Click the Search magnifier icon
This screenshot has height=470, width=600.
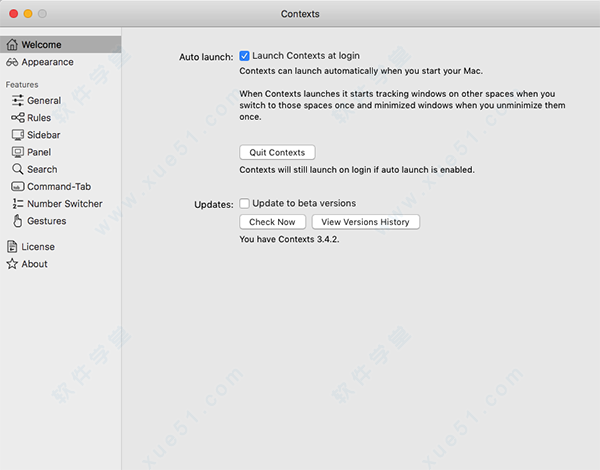click(x=18, y=169)
